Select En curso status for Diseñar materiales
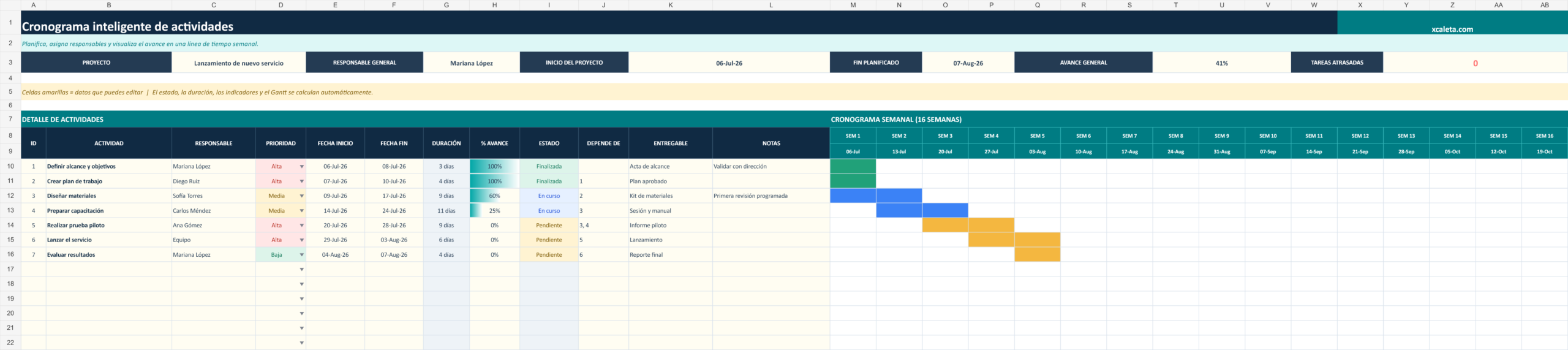 point(549,196)
